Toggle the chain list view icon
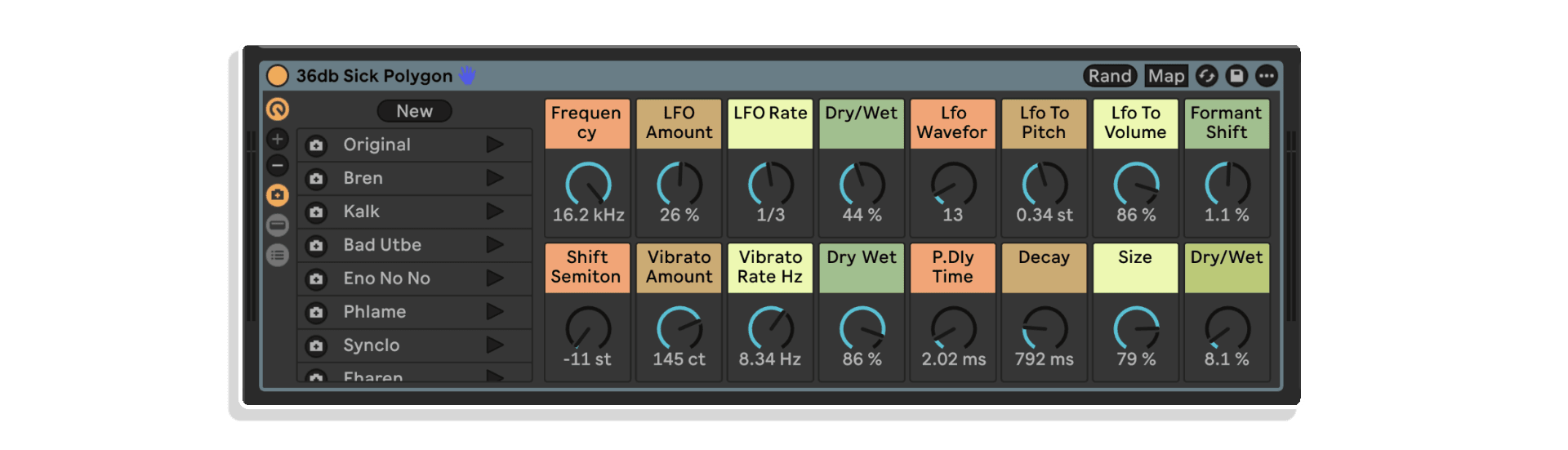 (278, 225)
